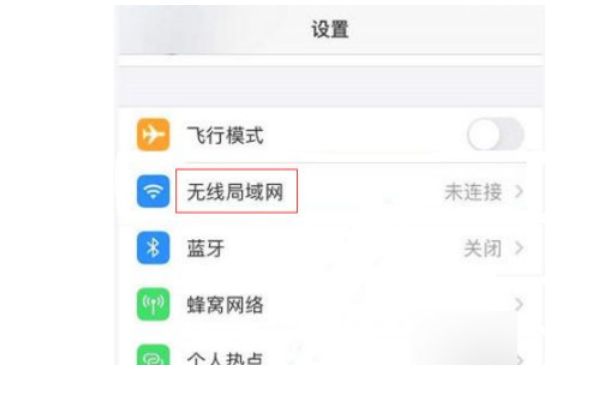Click the blurred profile banner area
This screenshot has width=600, height=400.
pyautogui.click(x=330, y=86)
